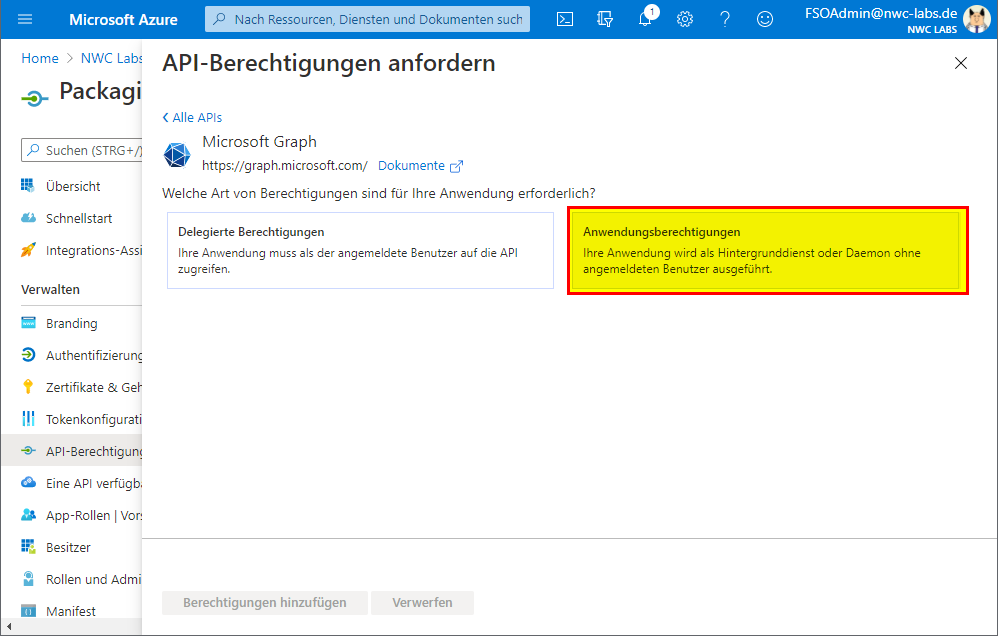Select Branding in sidebar menu
This screenshot has width=998, height=636.
[71, 323]
